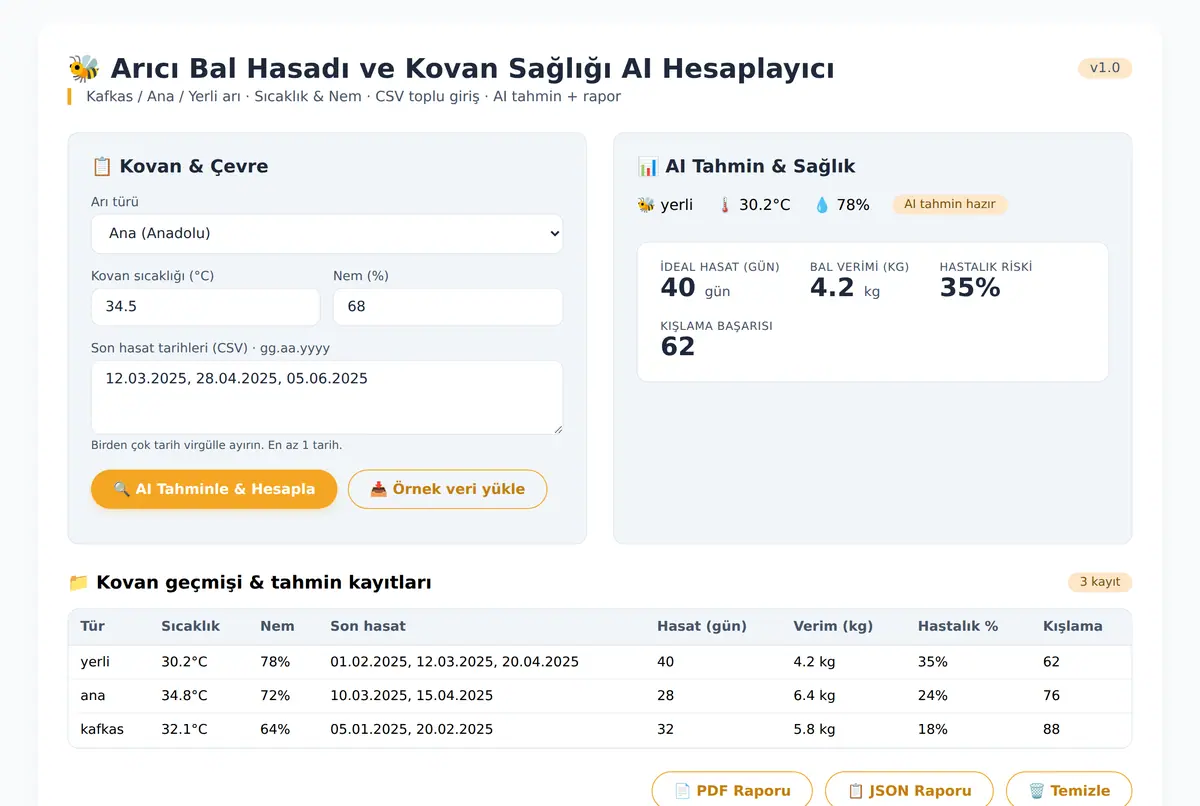Click dates cell 05.01.2025, 20.02.2025
This screenshot has width=1200, height=806.
pyautogui.click(x=412, y=730)
